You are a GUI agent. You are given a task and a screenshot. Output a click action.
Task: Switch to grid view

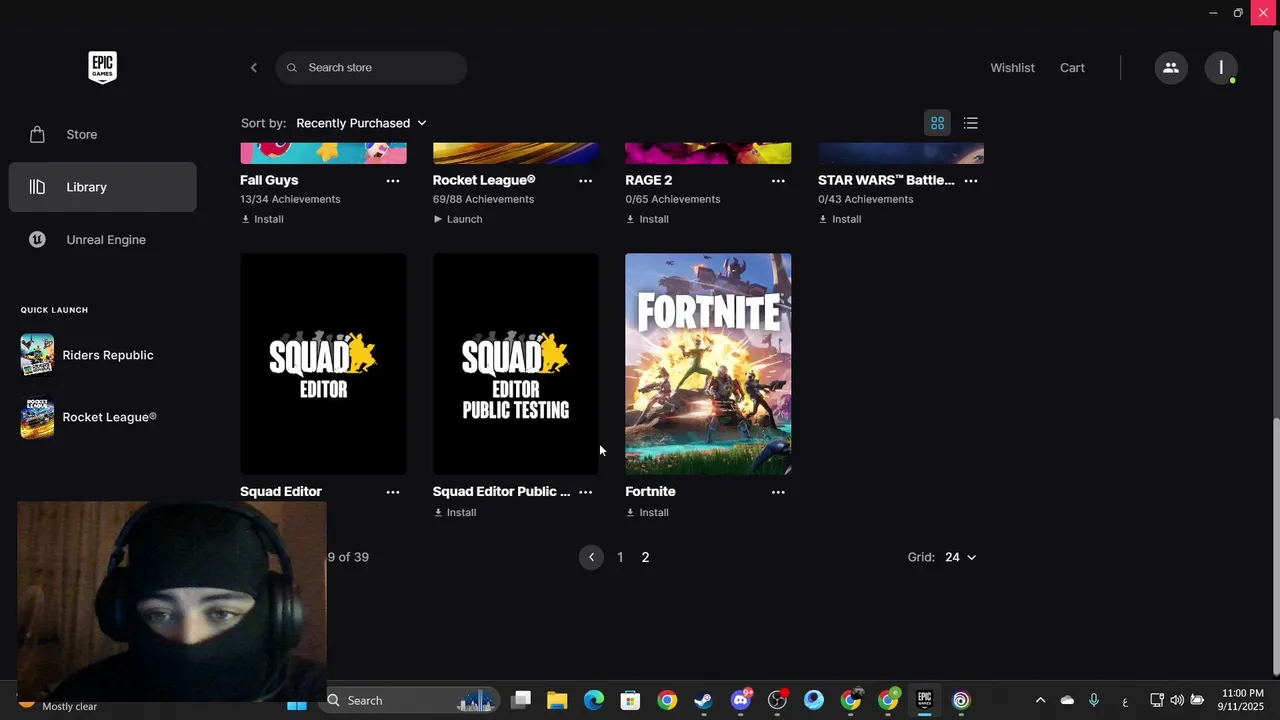click(937, 123)
